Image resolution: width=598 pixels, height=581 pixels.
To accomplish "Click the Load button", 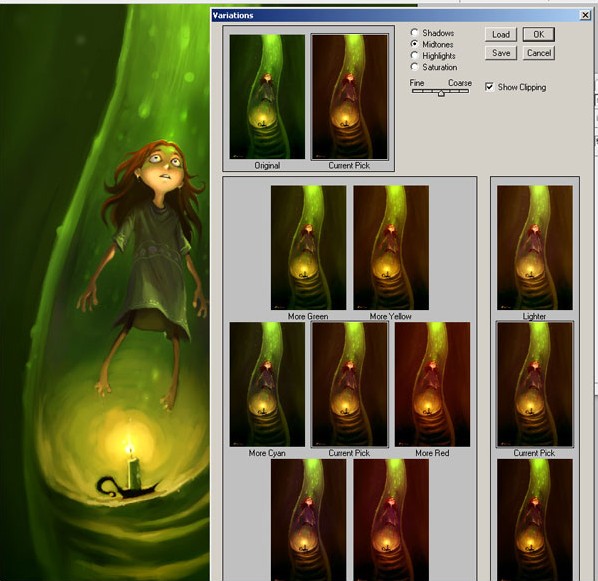I will tap(501, 34).
